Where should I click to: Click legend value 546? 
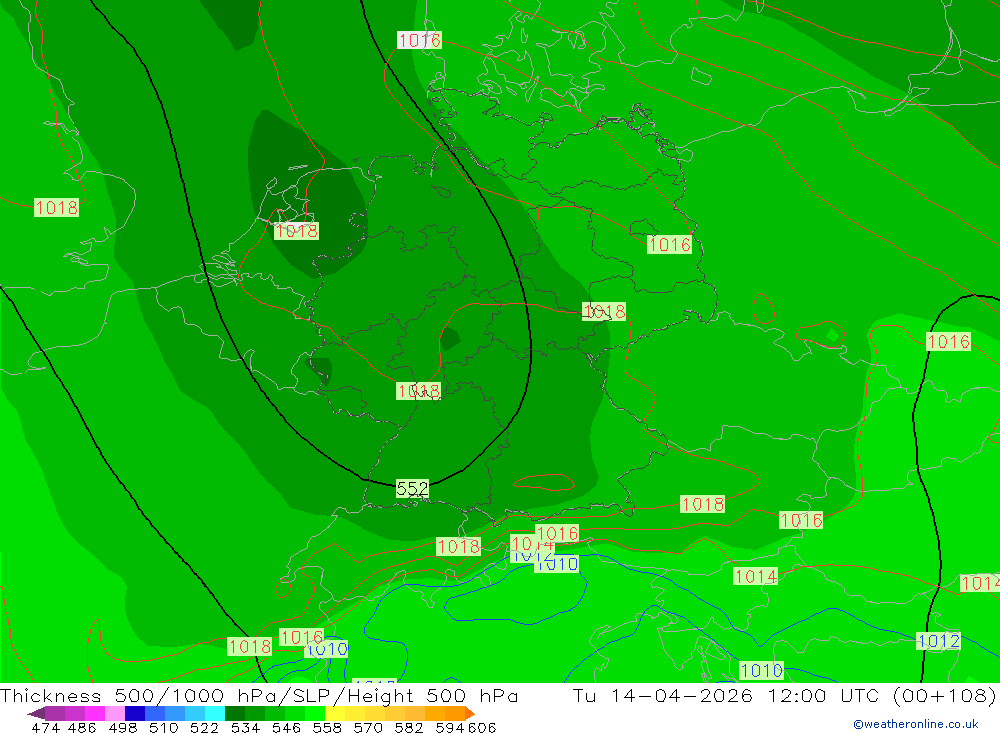[x=286, y=727]
